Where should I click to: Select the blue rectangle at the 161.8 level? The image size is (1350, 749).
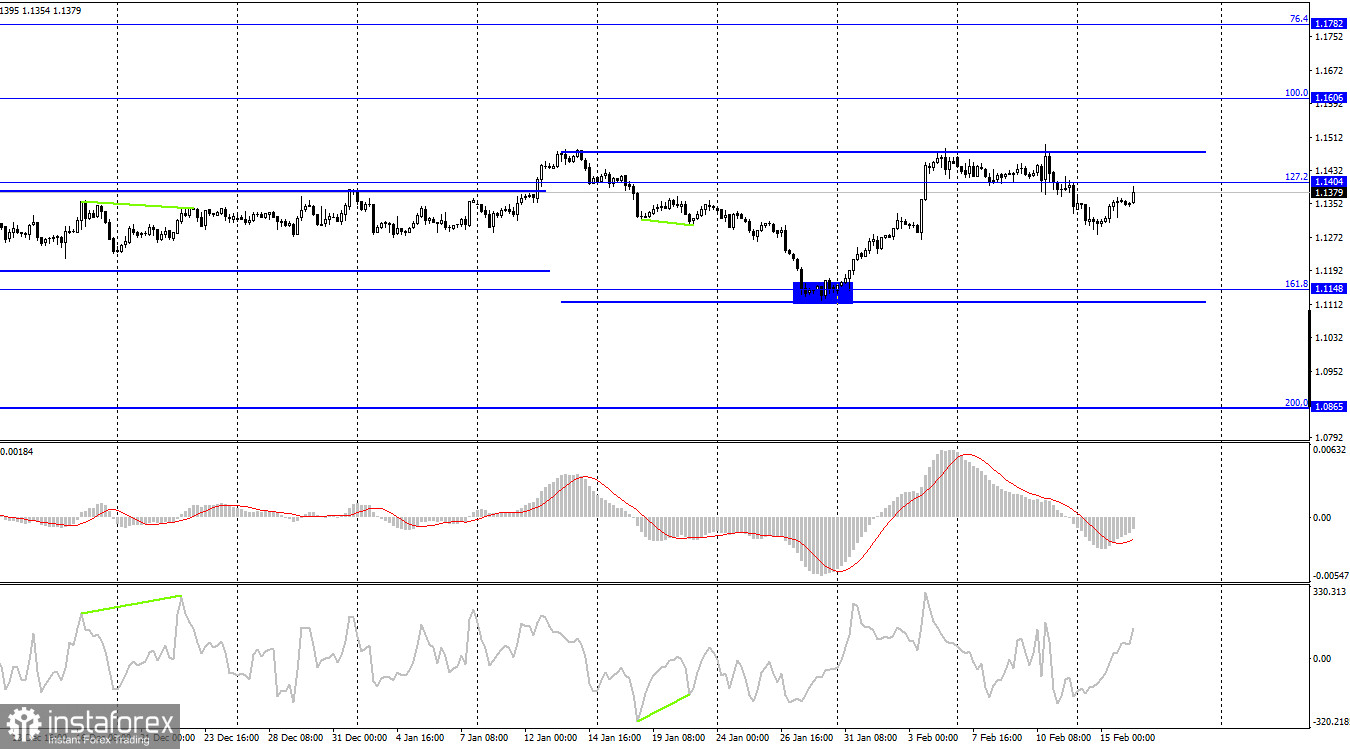pyautogui.click(x=823, y=292)
